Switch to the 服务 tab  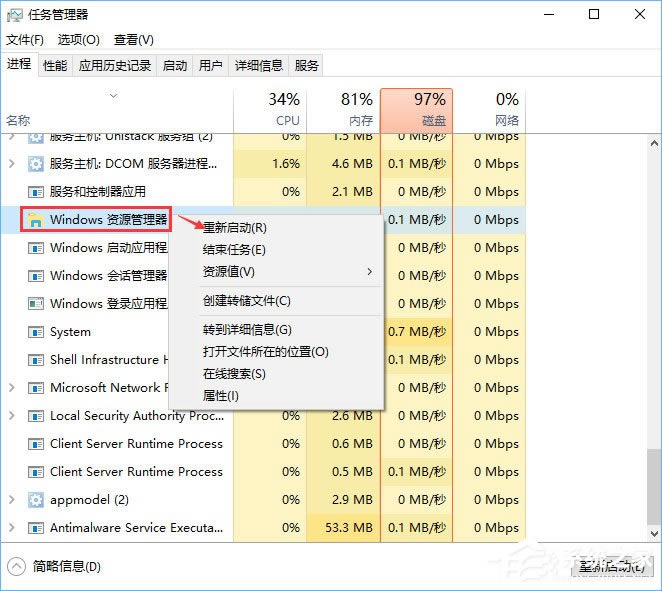coord(306,65)
